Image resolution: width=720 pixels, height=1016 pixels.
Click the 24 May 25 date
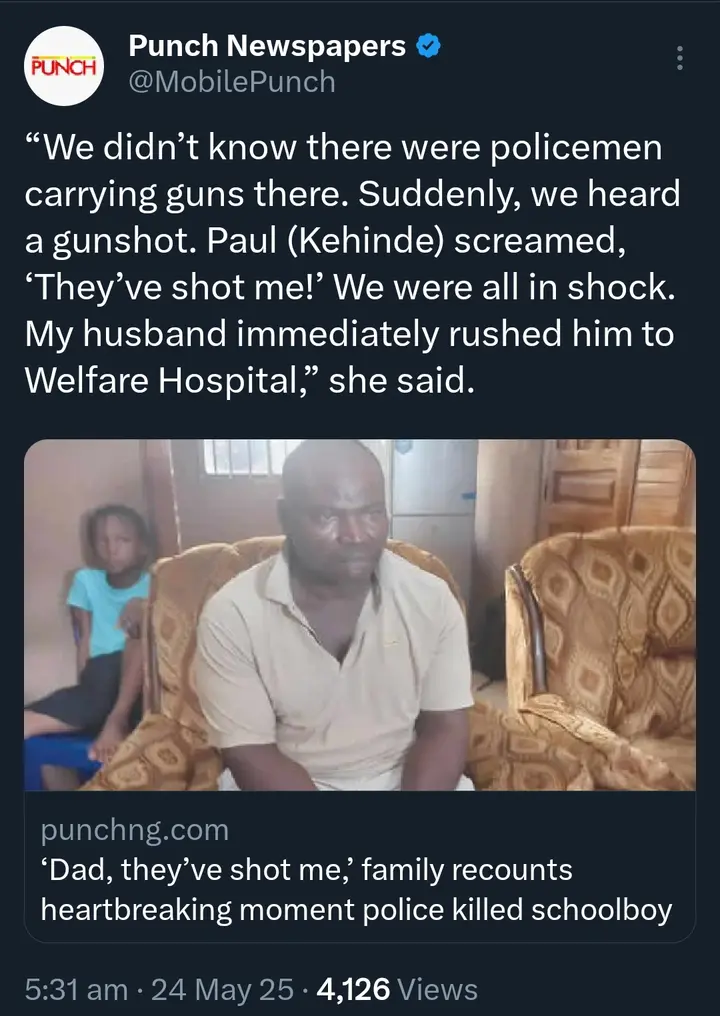(x=222, y=989)
